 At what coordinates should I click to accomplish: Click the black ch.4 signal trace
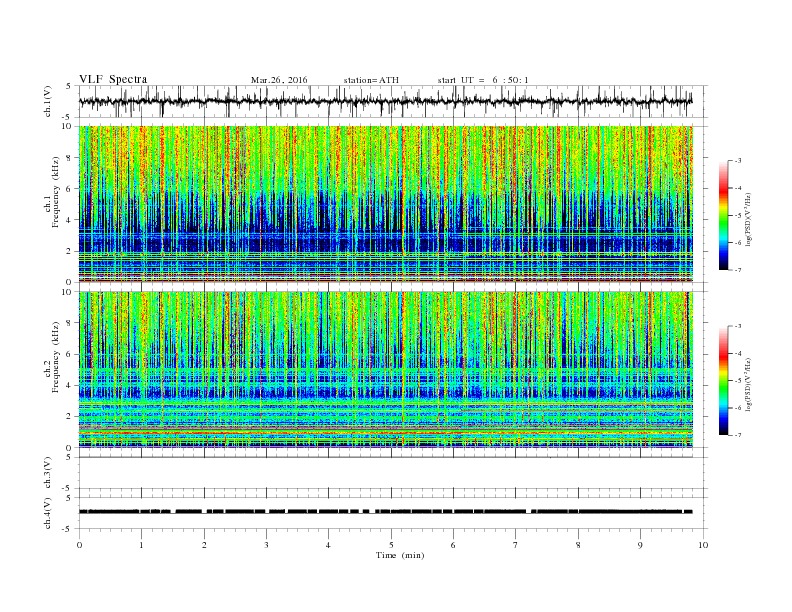click(386, 512)
